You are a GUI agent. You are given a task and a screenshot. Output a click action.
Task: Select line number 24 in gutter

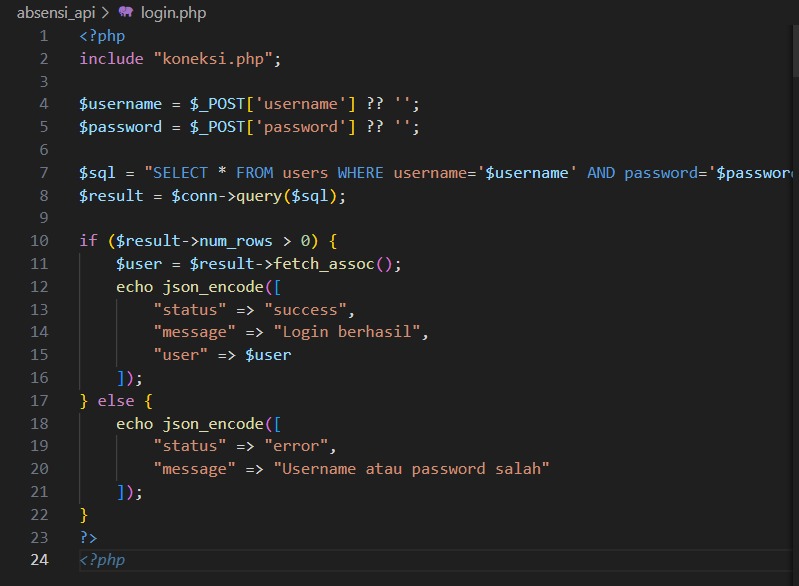tap(39, 560)
